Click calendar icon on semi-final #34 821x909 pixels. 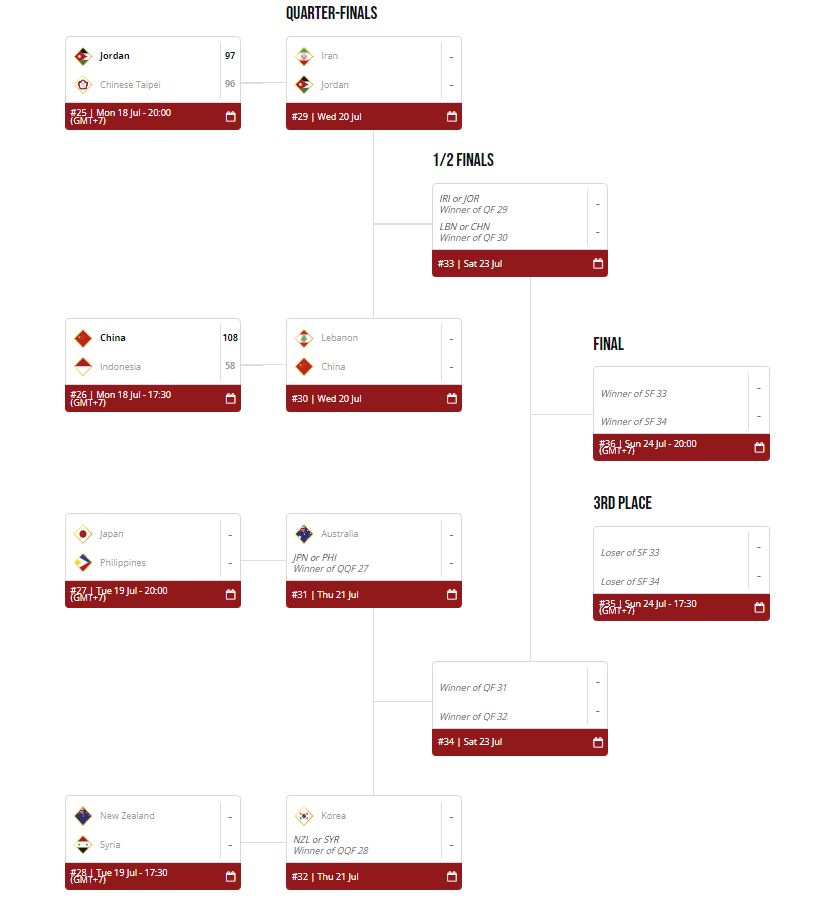click(598, 742)
